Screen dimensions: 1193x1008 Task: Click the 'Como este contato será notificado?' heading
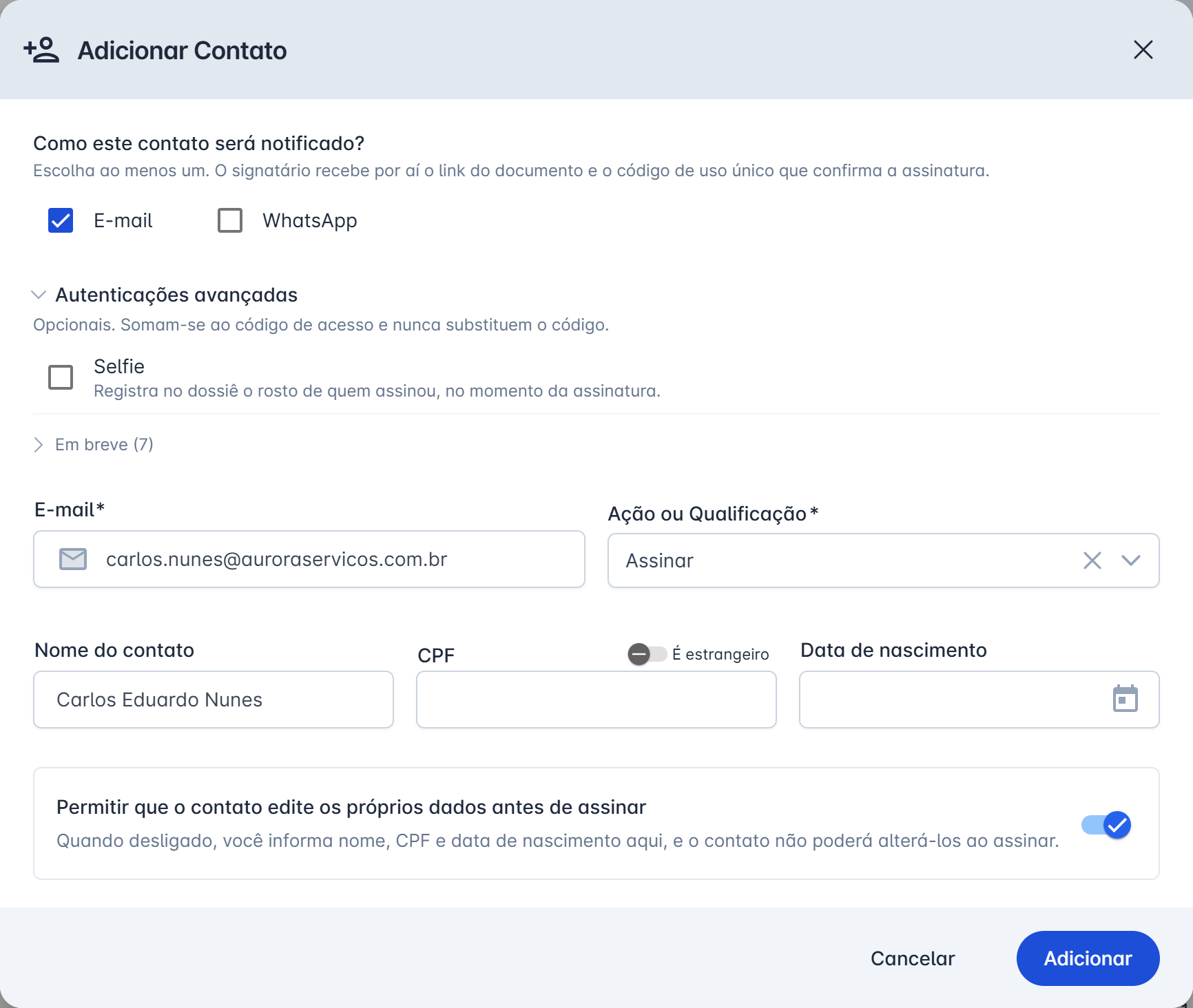(x=198, y=143)
